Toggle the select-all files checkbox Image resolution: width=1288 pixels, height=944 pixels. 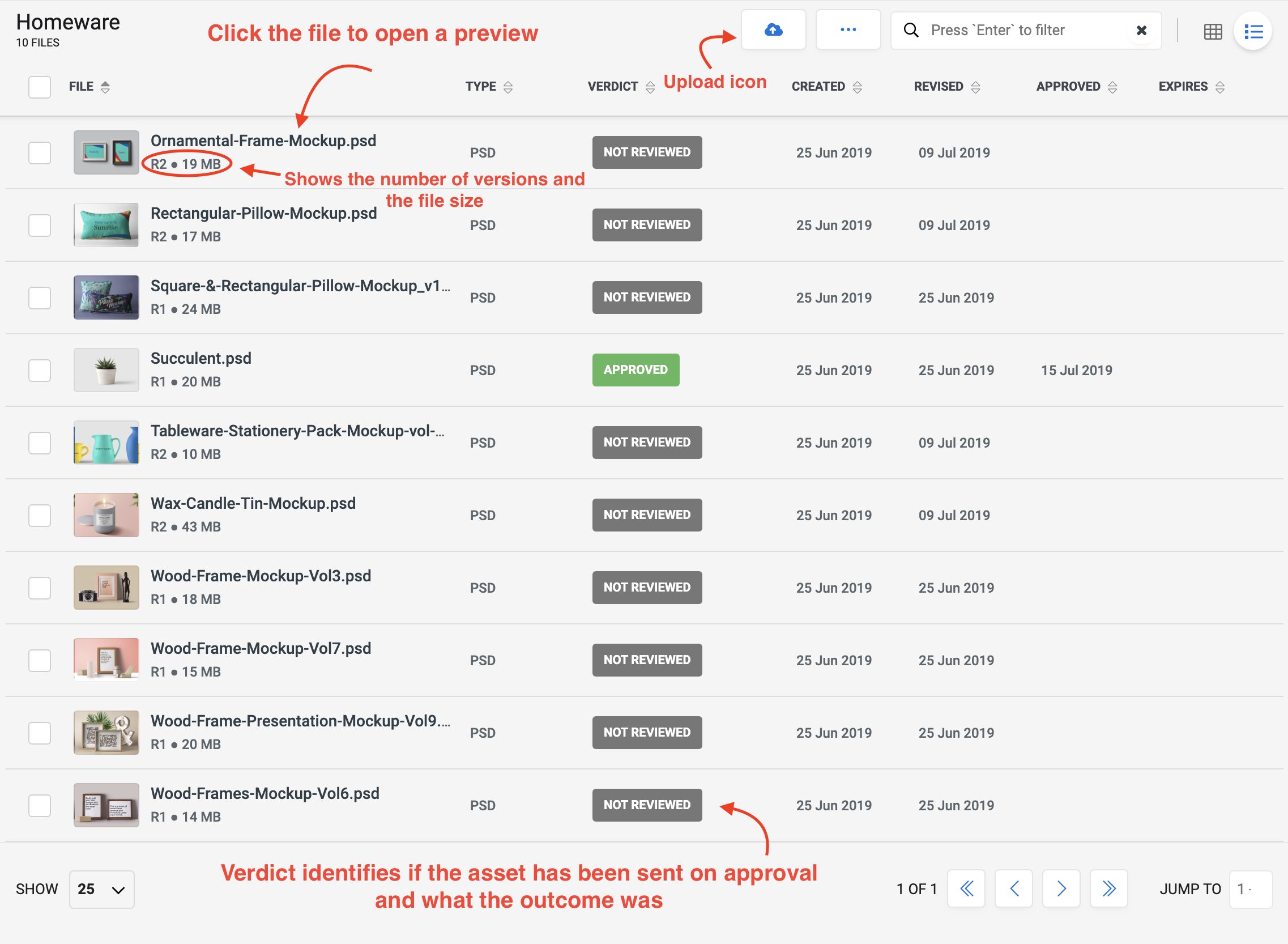40,87
